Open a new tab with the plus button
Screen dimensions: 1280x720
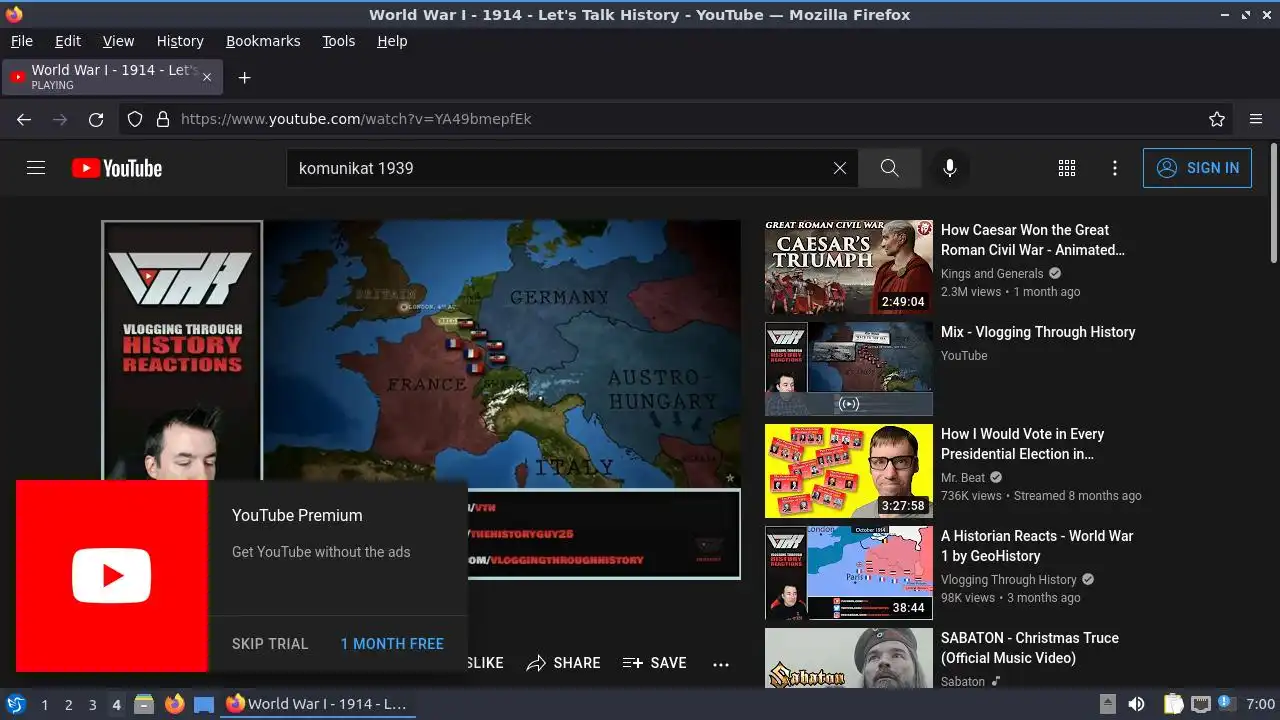[x=244, y=77]
